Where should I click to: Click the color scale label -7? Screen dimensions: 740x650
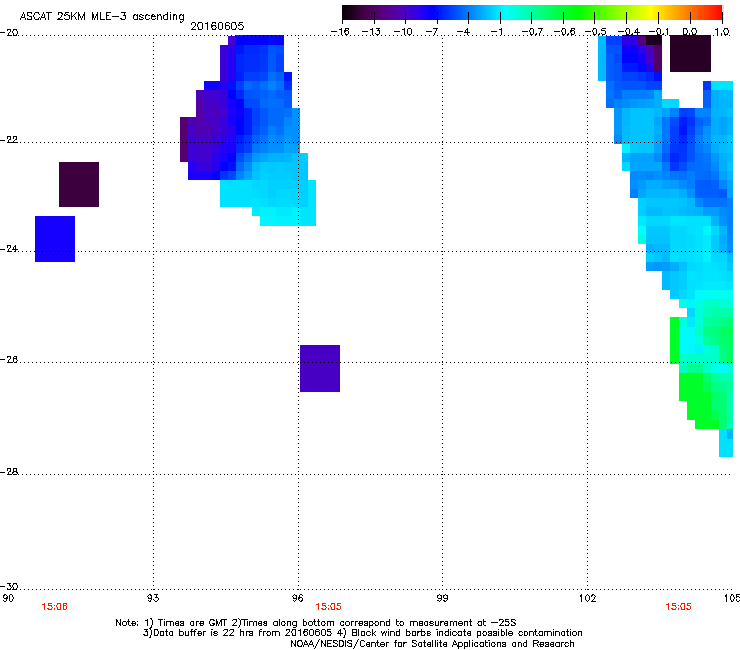coord(432,32)
